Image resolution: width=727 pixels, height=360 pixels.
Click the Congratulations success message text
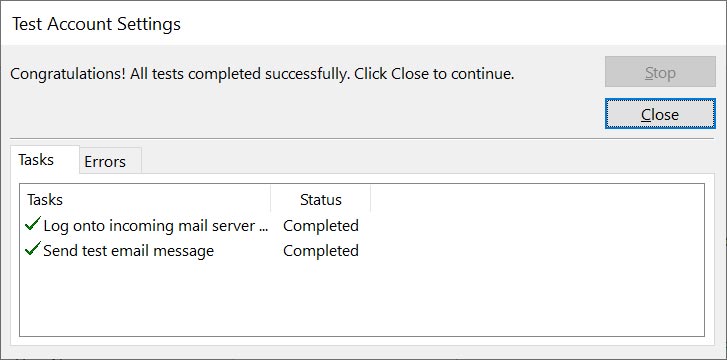click(262, 73)
